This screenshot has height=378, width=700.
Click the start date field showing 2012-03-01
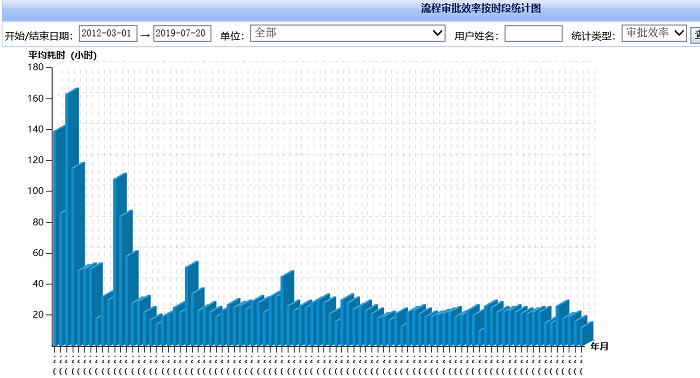(x=108, y=33)
